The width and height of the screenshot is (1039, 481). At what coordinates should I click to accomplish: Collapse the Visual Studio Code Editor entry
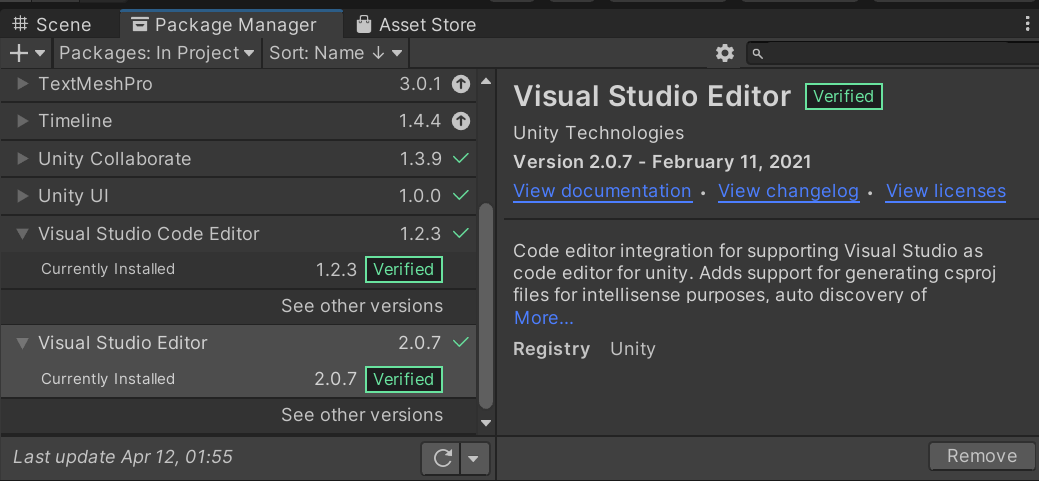(23, 234)
